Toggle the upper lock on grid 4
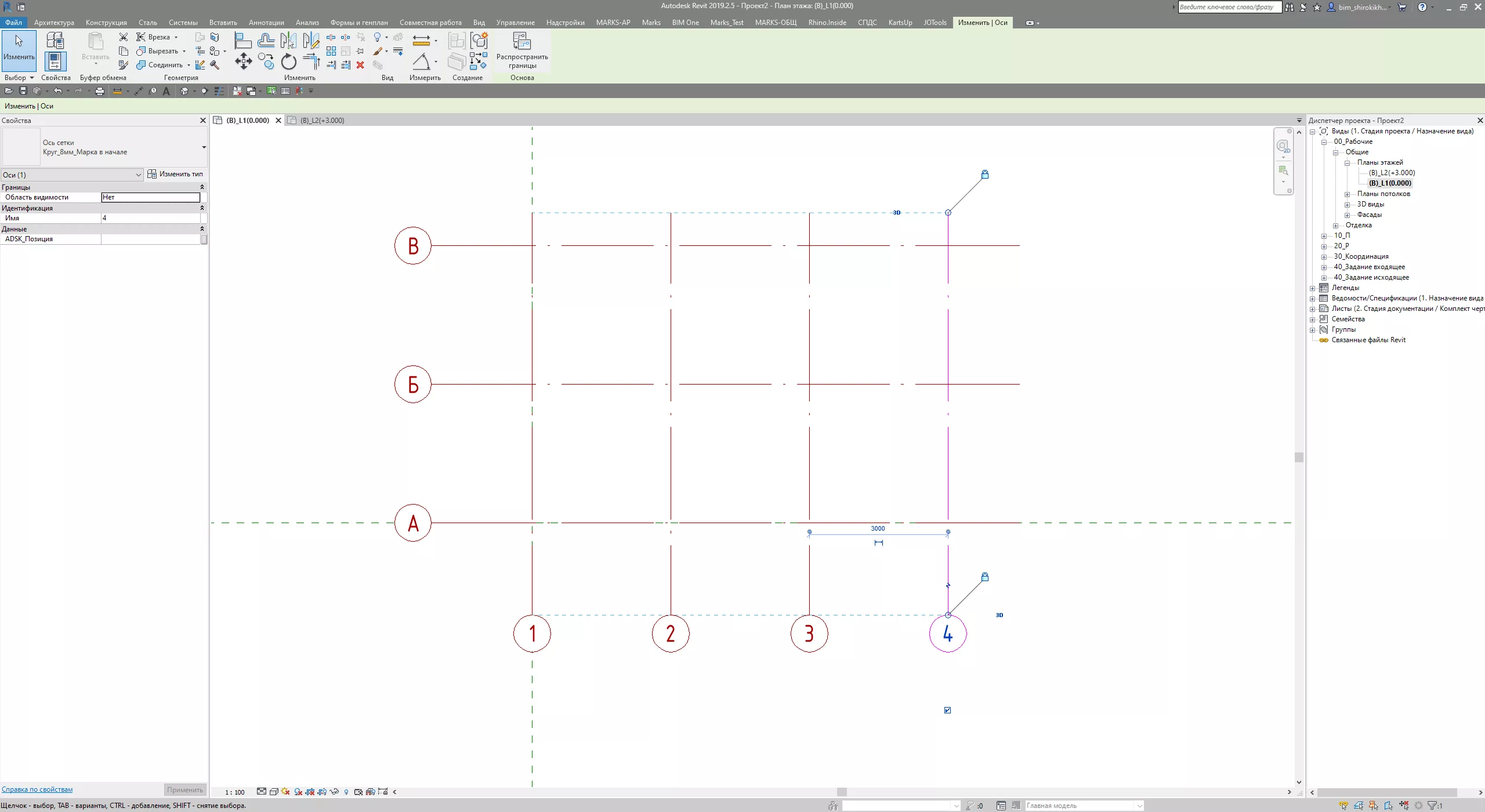The image size is (1485, 812). click(x=984, y=175)
